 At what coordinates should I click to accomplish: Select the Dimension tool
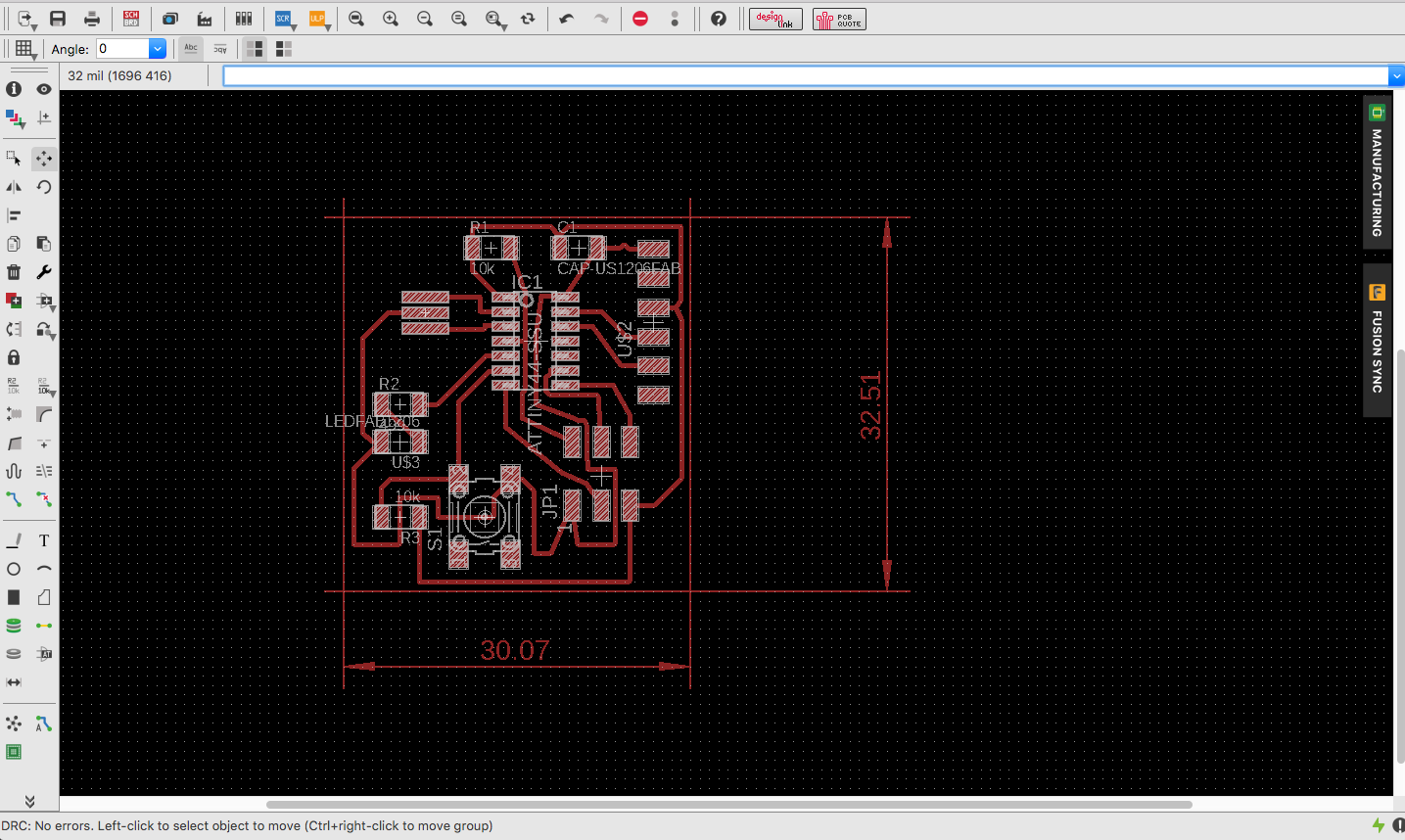14,682
